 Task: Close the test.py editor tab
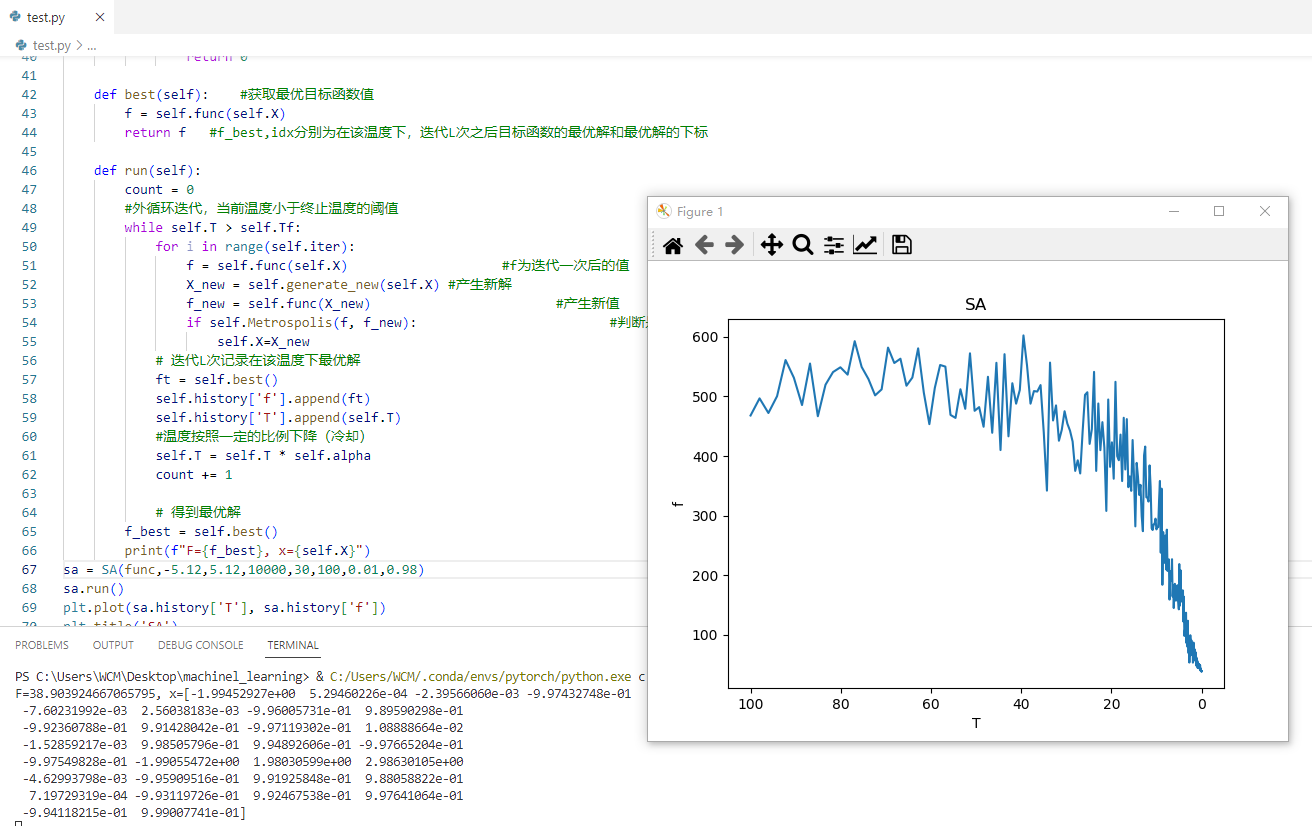[97, 16]
